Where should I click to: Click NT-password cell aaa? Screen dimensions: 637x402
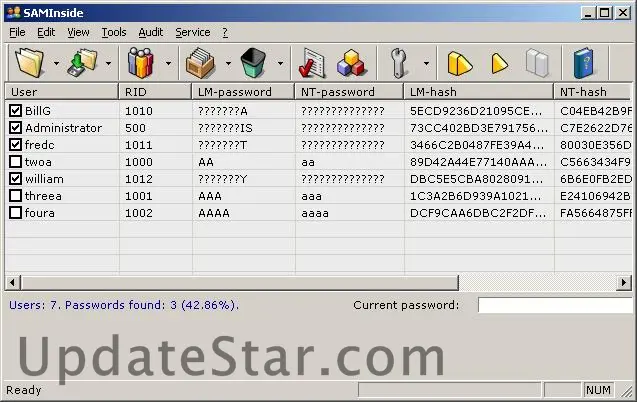[312, 196]
